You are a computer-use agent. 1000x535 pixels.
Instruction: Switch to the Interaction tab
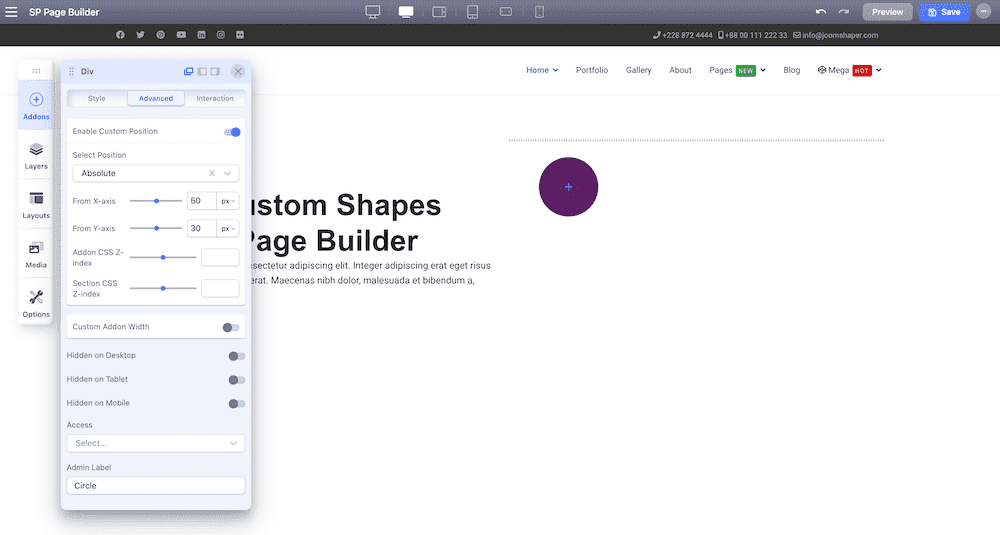215,98
